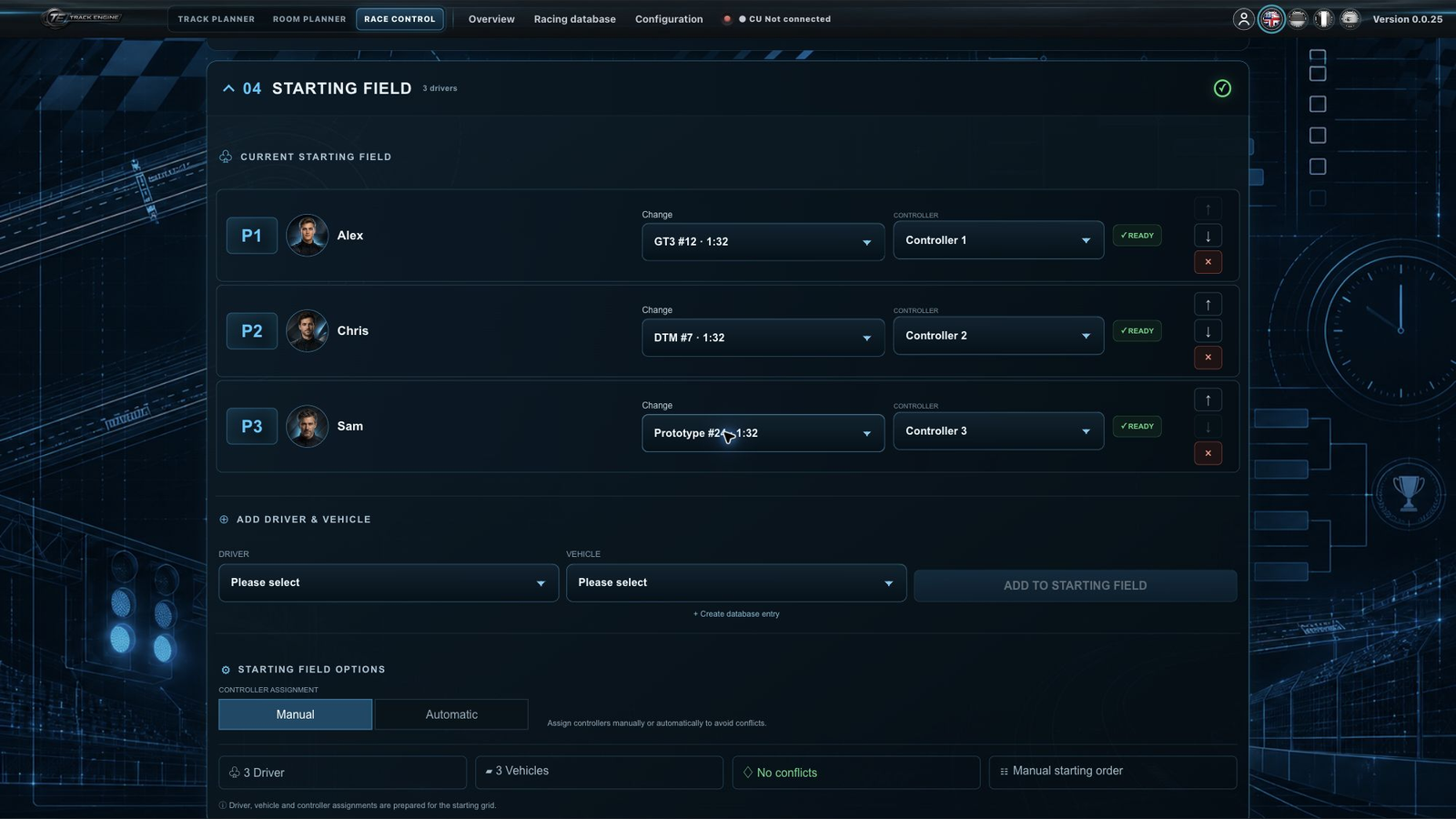Switch controller assignment to Automatic
This screenshot has width=1456, height=819.
pos(451,714)
